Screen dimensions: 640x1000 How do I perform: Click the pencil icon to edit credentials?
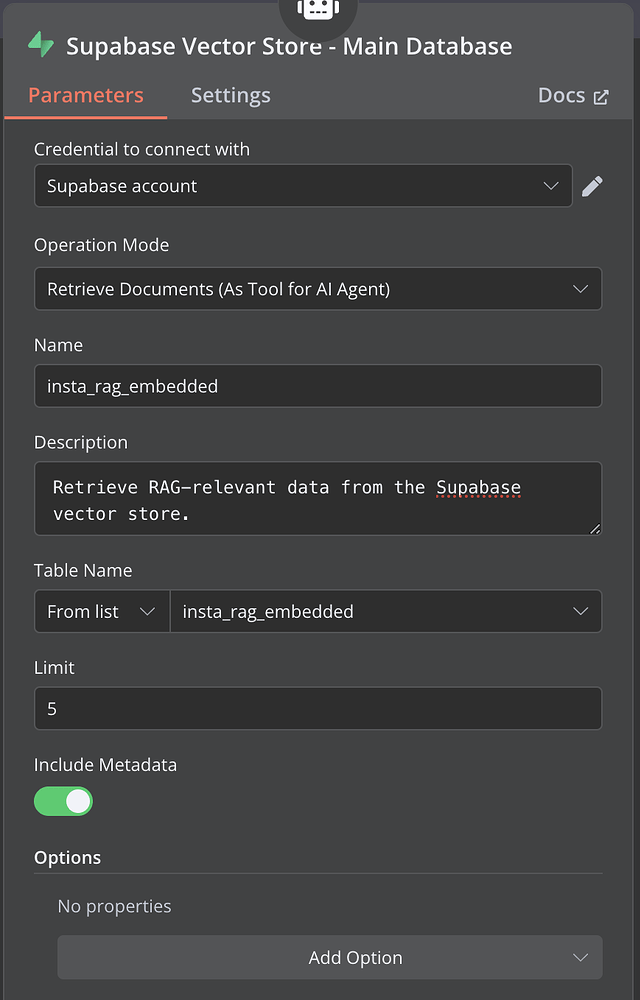click(x=592, y=185)
